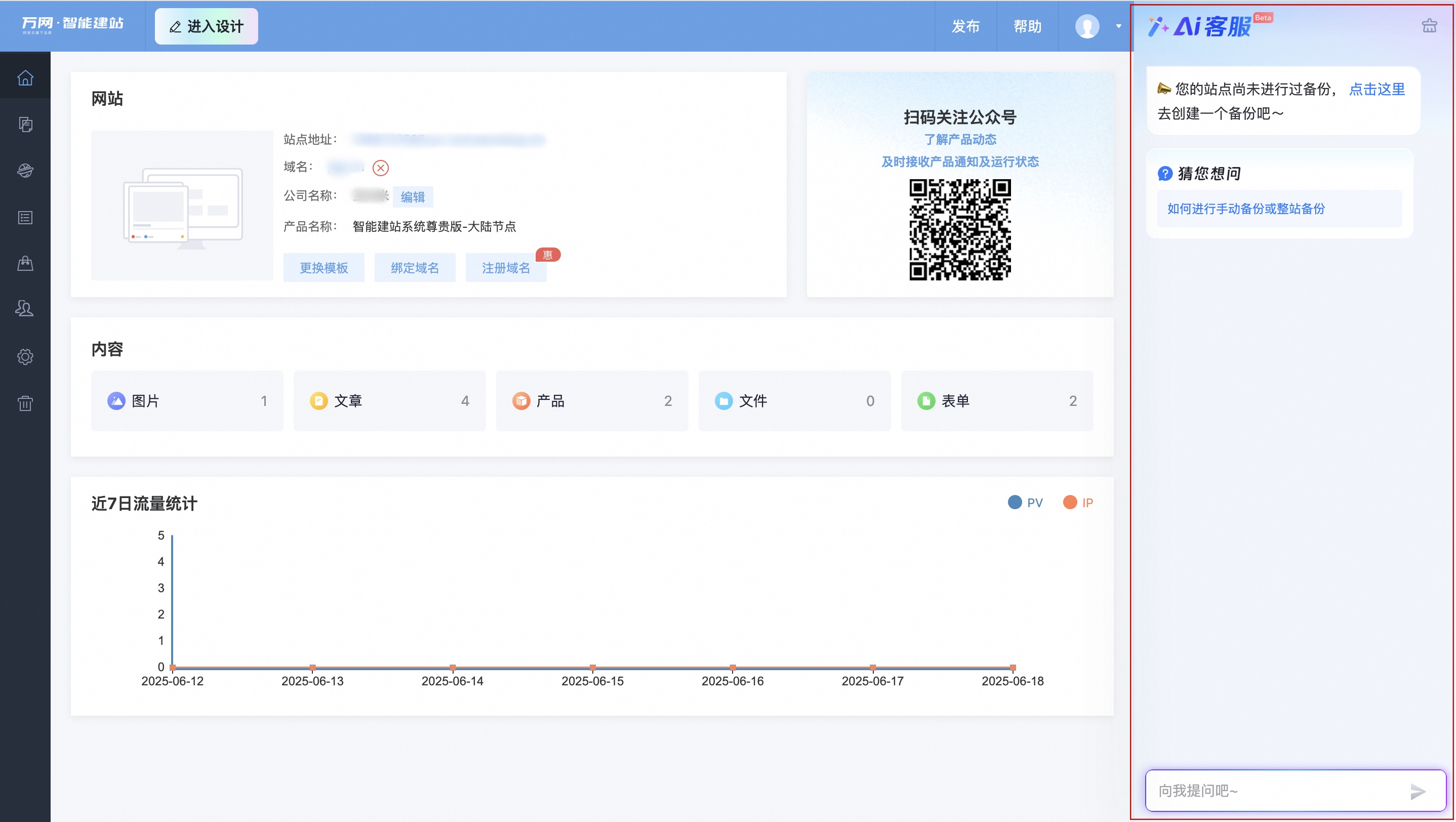1456x822 pixels.
Task: Remove domain with the red X icon
Action: coord(380,168)
